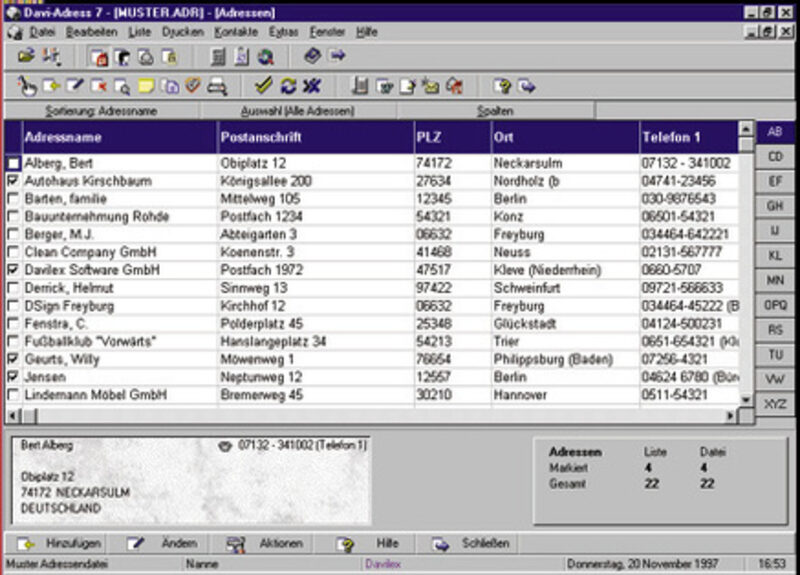
Task: Click the blue refresh arrows icon
Action: [x=288, y=86]
